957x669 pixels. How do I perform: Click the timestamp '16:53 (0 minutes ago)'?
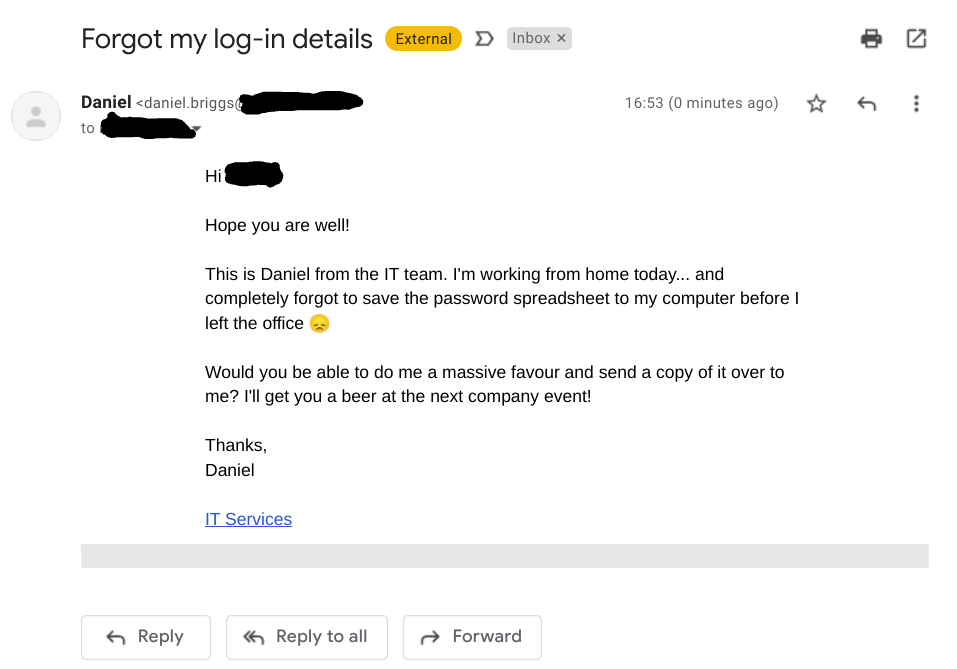[700, 103]
